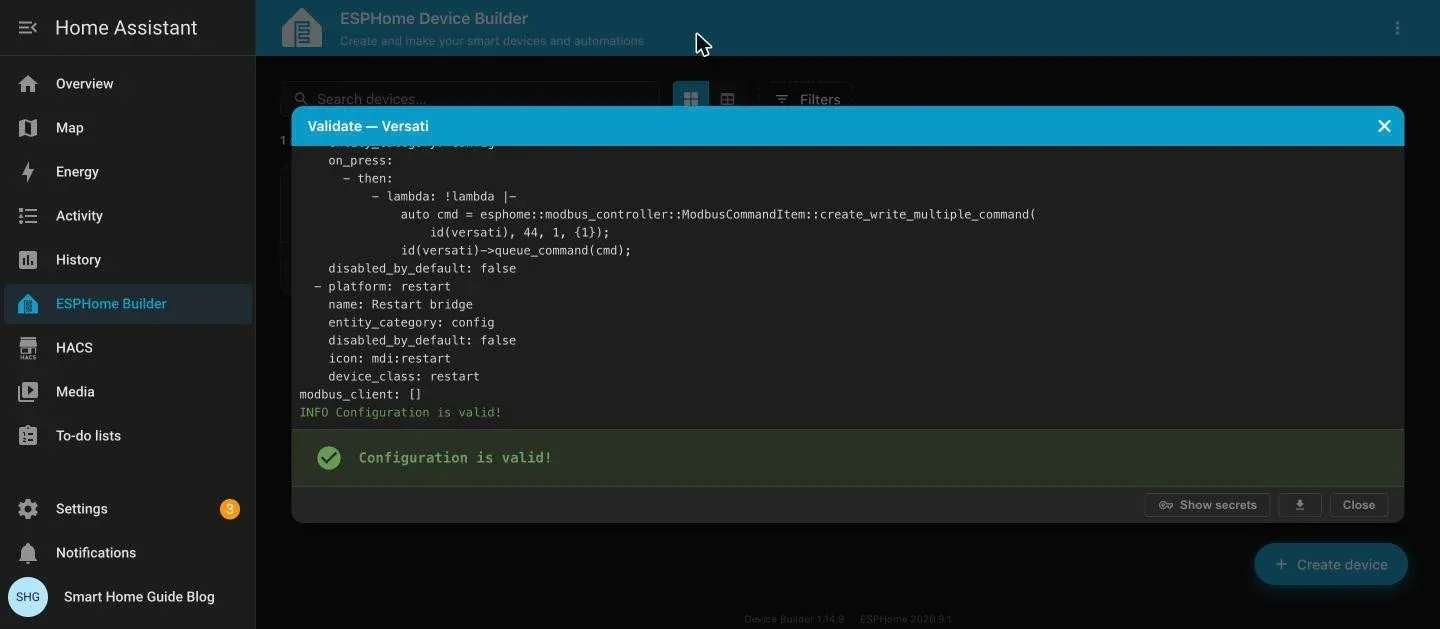Viewport: 1440px width, 629px height.
Task: Click 'icon: mdi:restart' line
Action: tap(389, 358)
